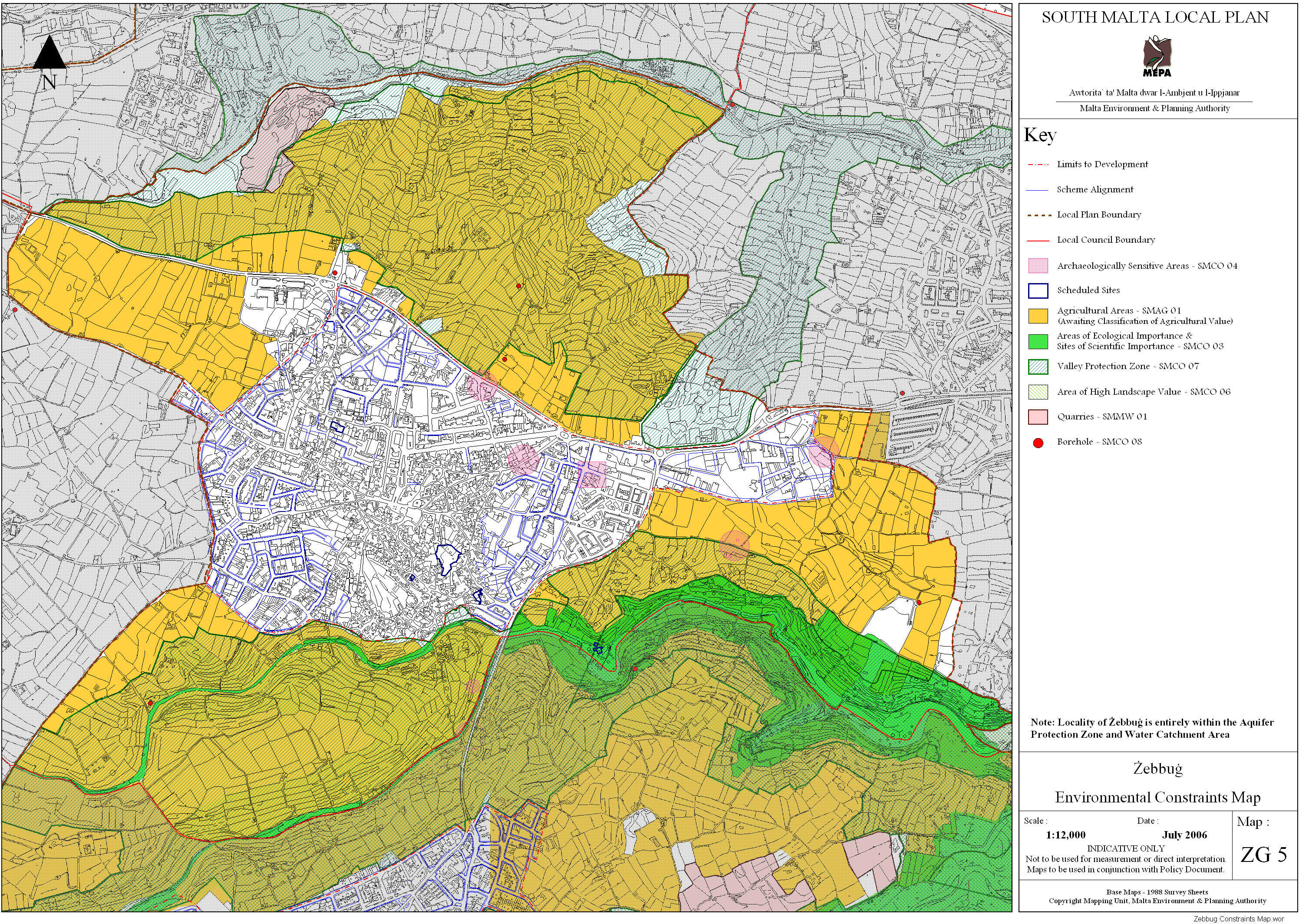This screenshot has width=1299, height=924.
Task: Click the 'SOUTH MALTA LOCAL PLAN' title
Action: click(x=1155, y=18)
